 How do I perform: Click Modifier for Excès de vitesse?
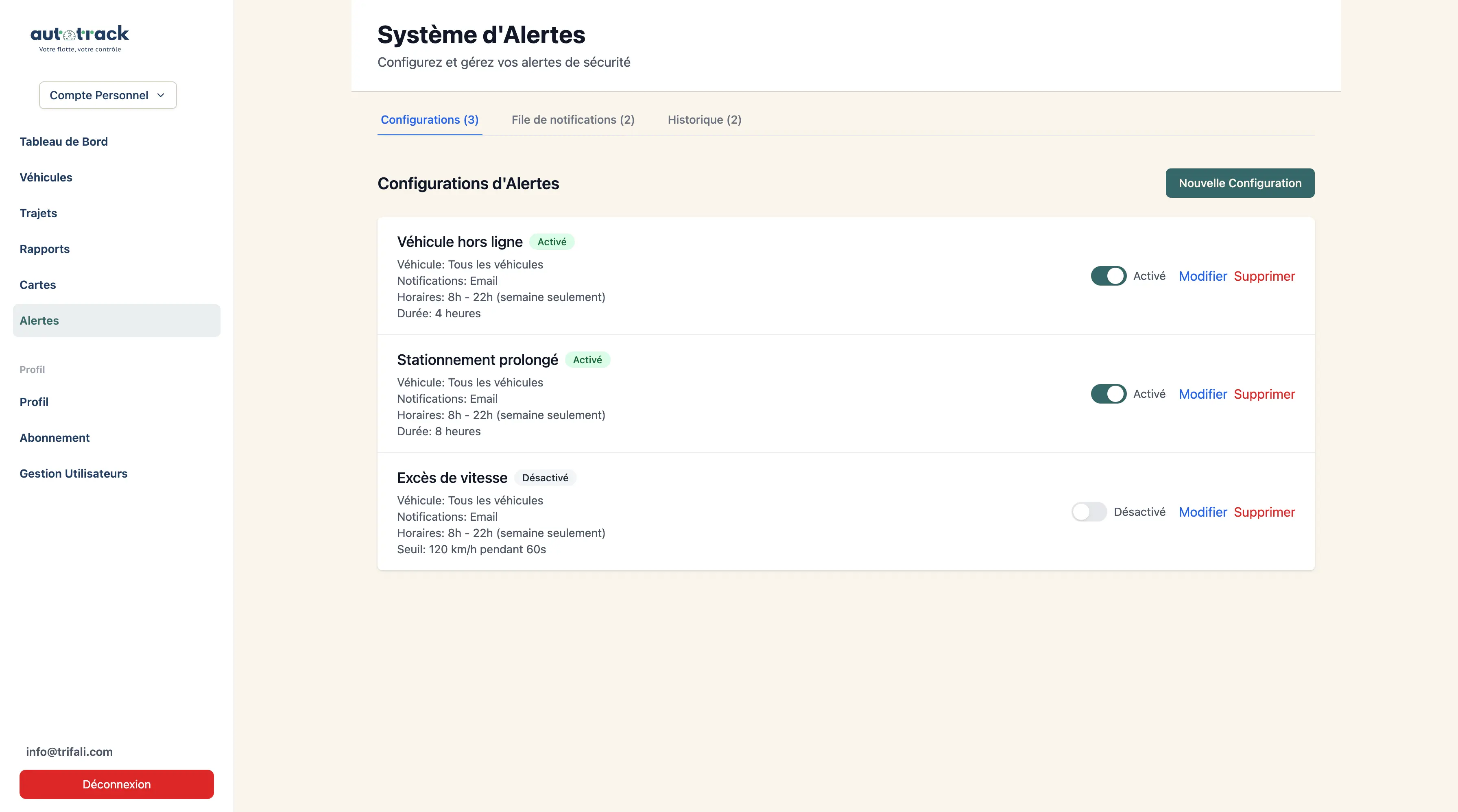click(1203, 512)
